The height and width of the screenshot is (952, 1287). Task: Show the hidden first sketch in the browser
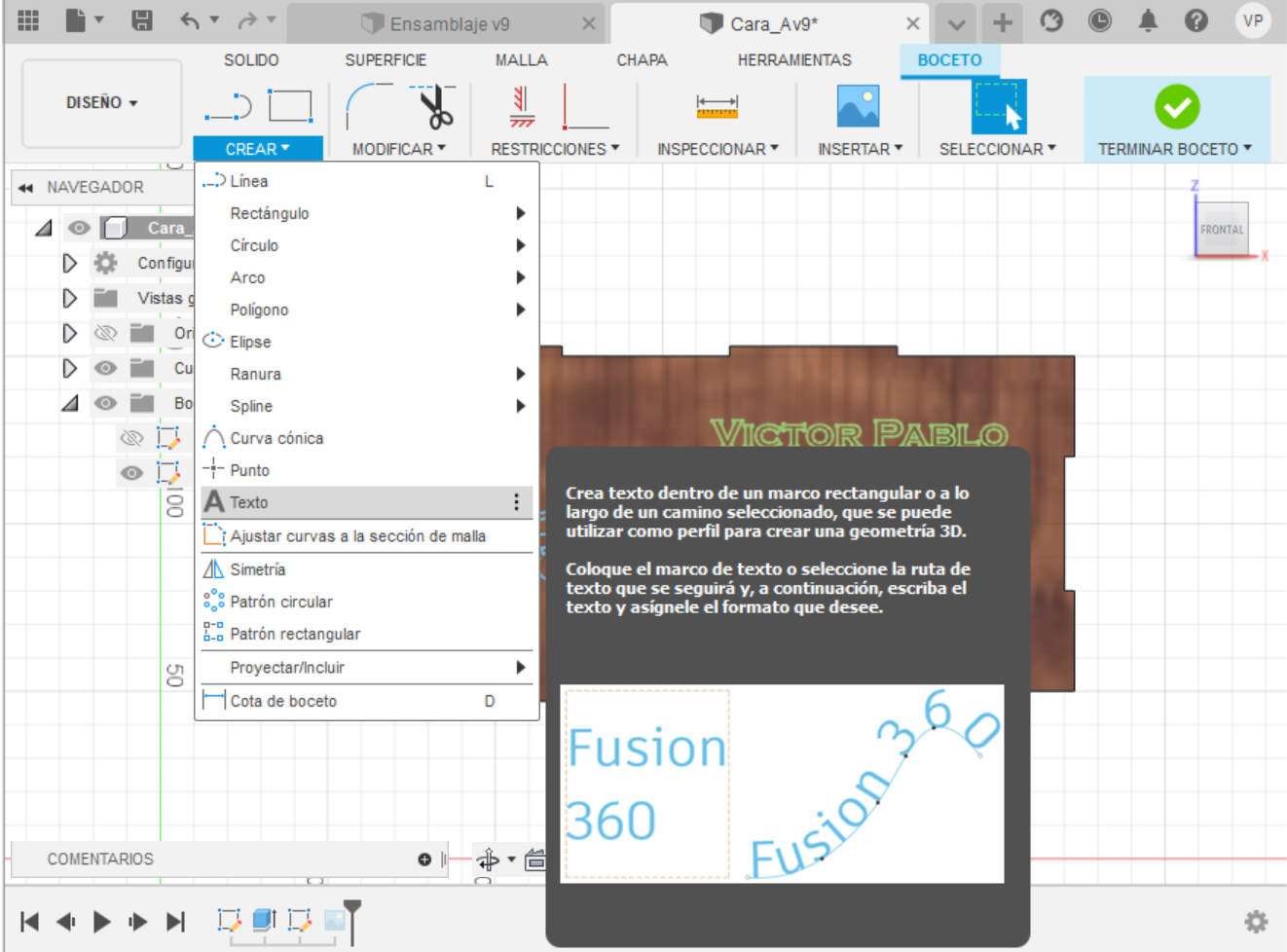131,438
